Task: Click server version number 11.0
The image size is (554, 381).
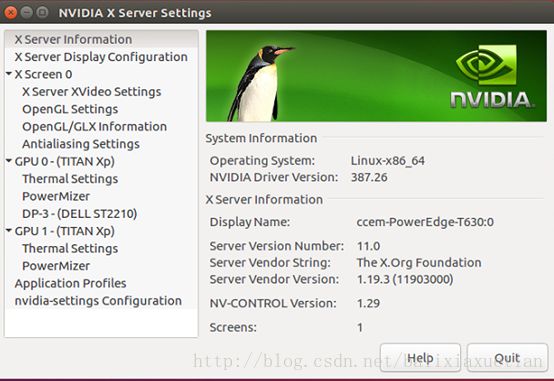Action: 369,246
